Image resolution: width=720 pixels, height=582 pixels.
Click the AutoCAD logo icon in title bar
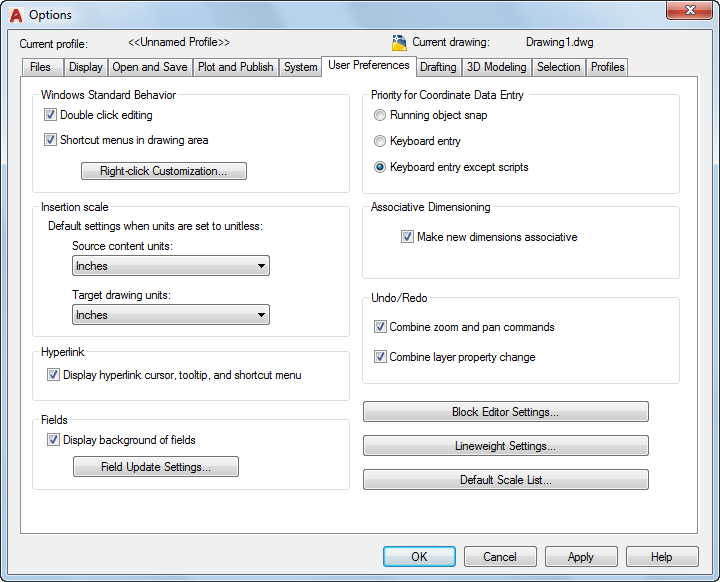pos(15,15)
